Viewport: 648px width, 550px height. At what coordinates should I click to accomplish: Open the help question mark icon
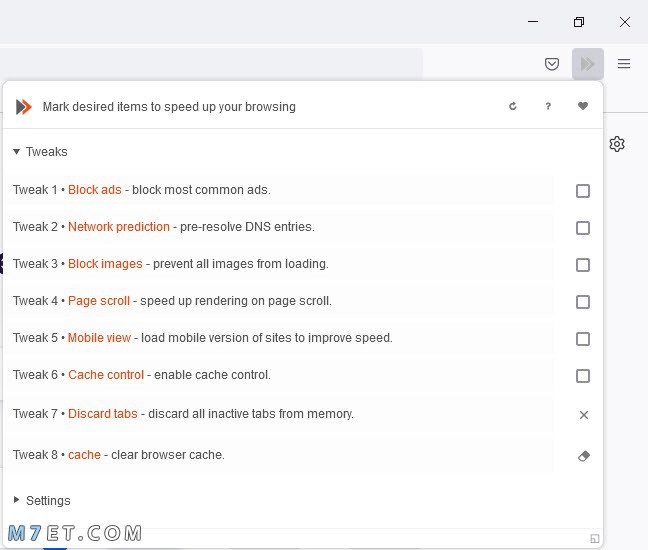[x=548, y=106]
